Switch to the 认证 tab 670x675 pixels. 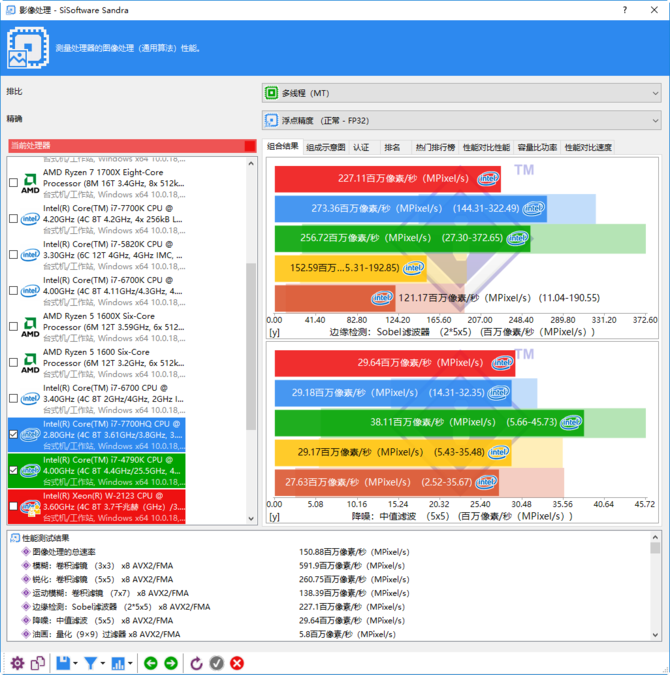point(361,148)
